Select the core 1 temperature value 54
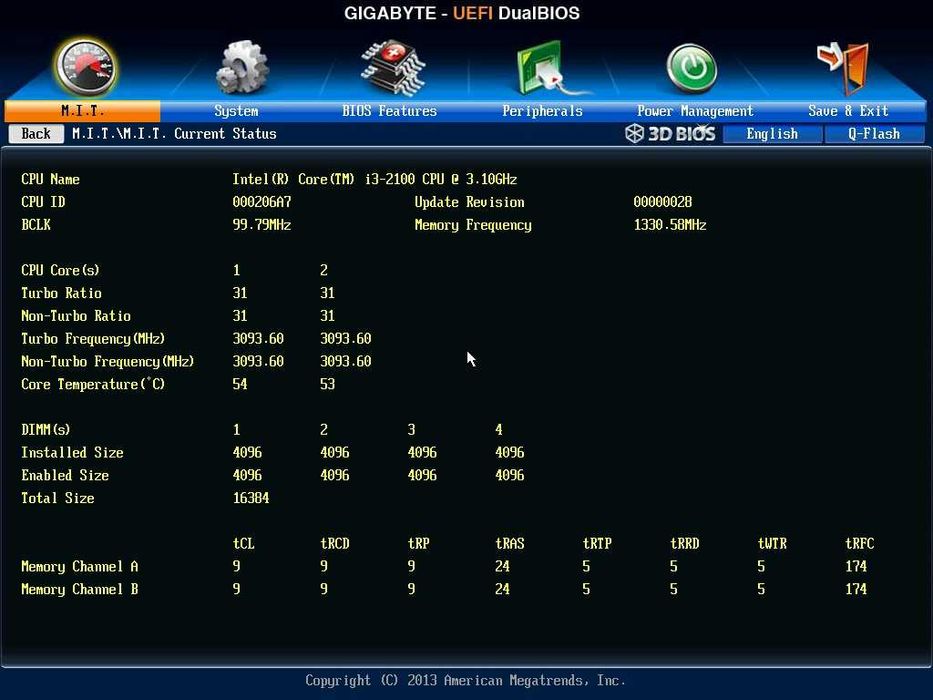The image size is (933, 700). 240,384
